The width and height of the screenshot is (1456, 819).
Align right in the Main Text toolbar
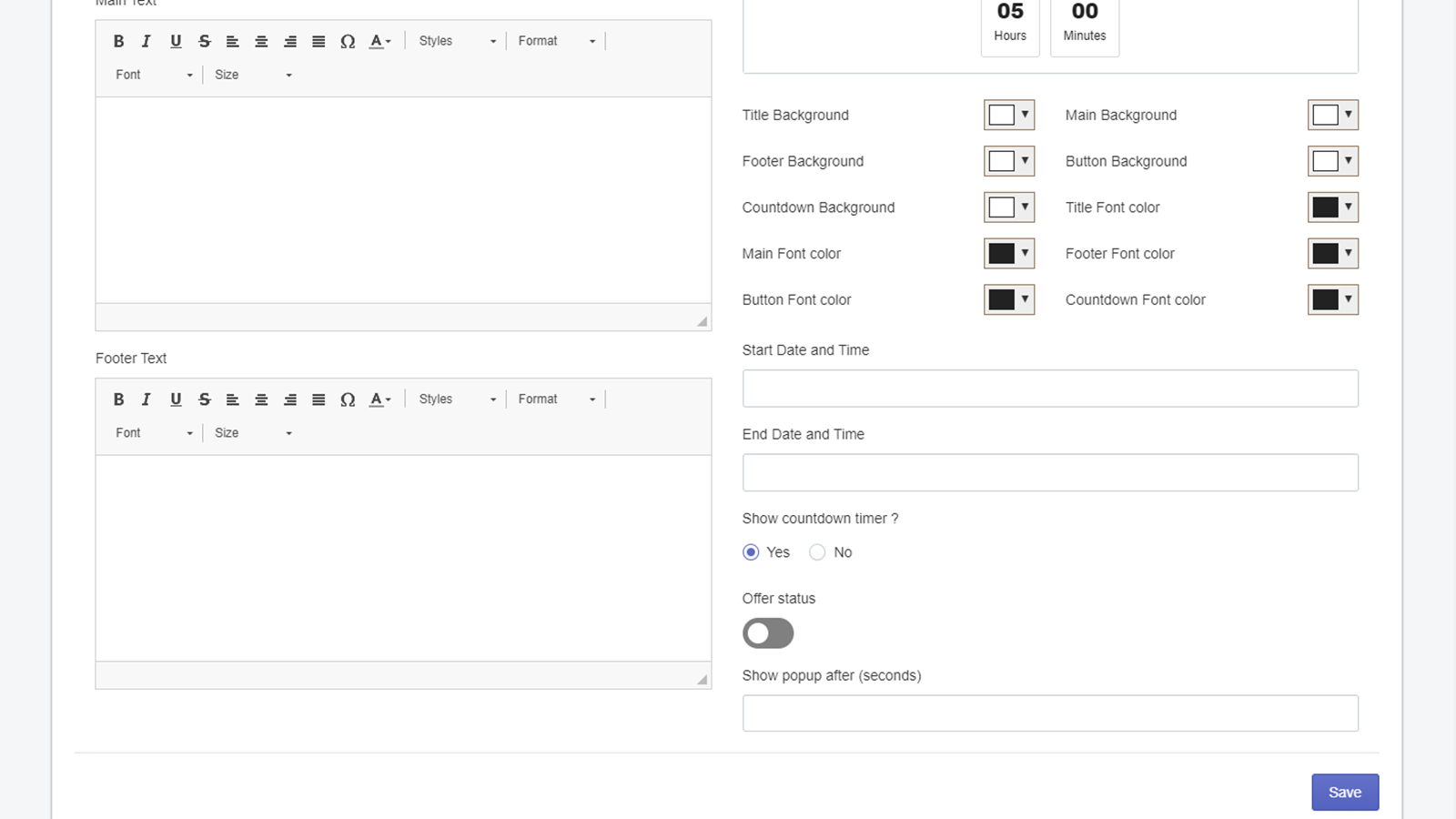tap(290, 41)
